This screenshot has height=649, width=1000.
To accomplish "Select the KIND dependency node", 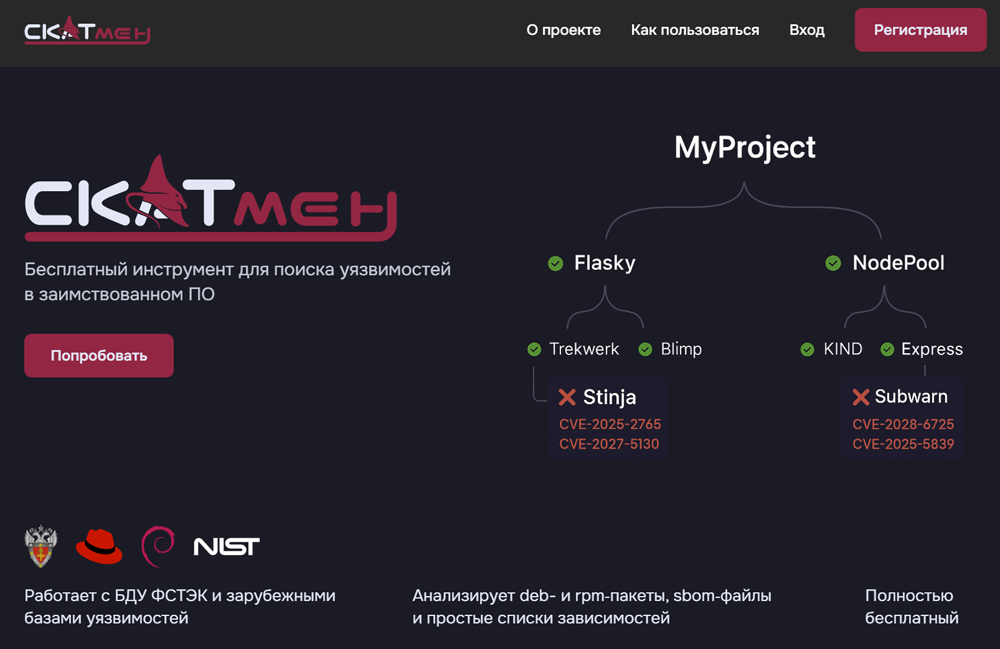I will (x=842, y=349).
